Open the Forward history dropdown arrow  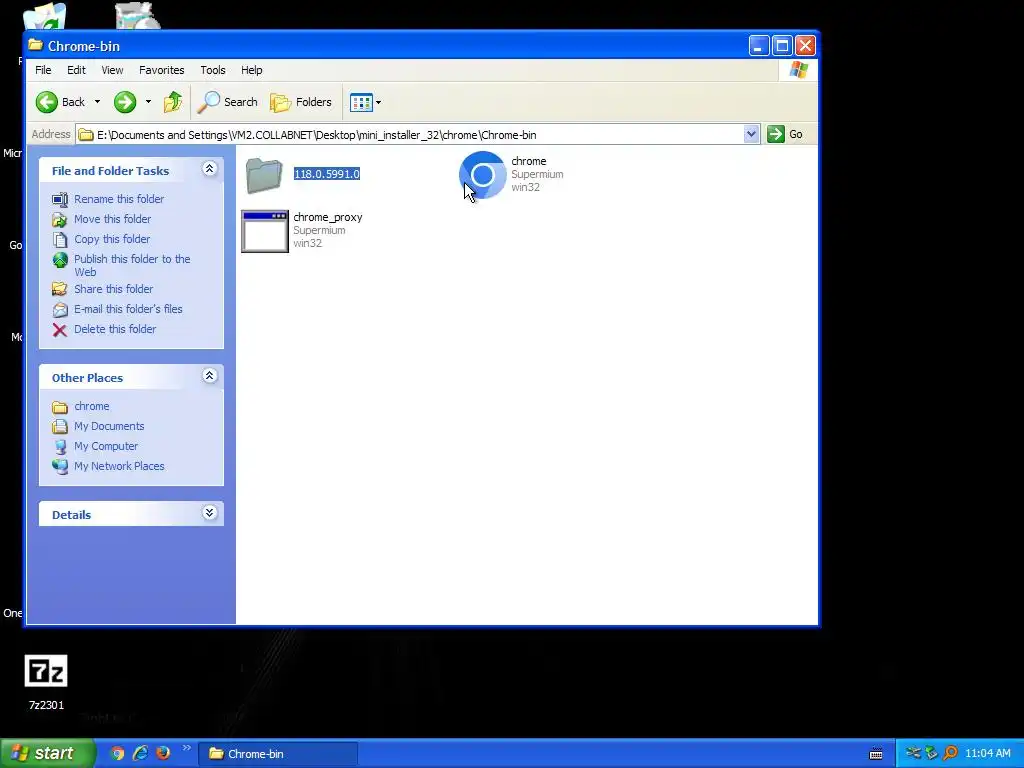point(148,102)
